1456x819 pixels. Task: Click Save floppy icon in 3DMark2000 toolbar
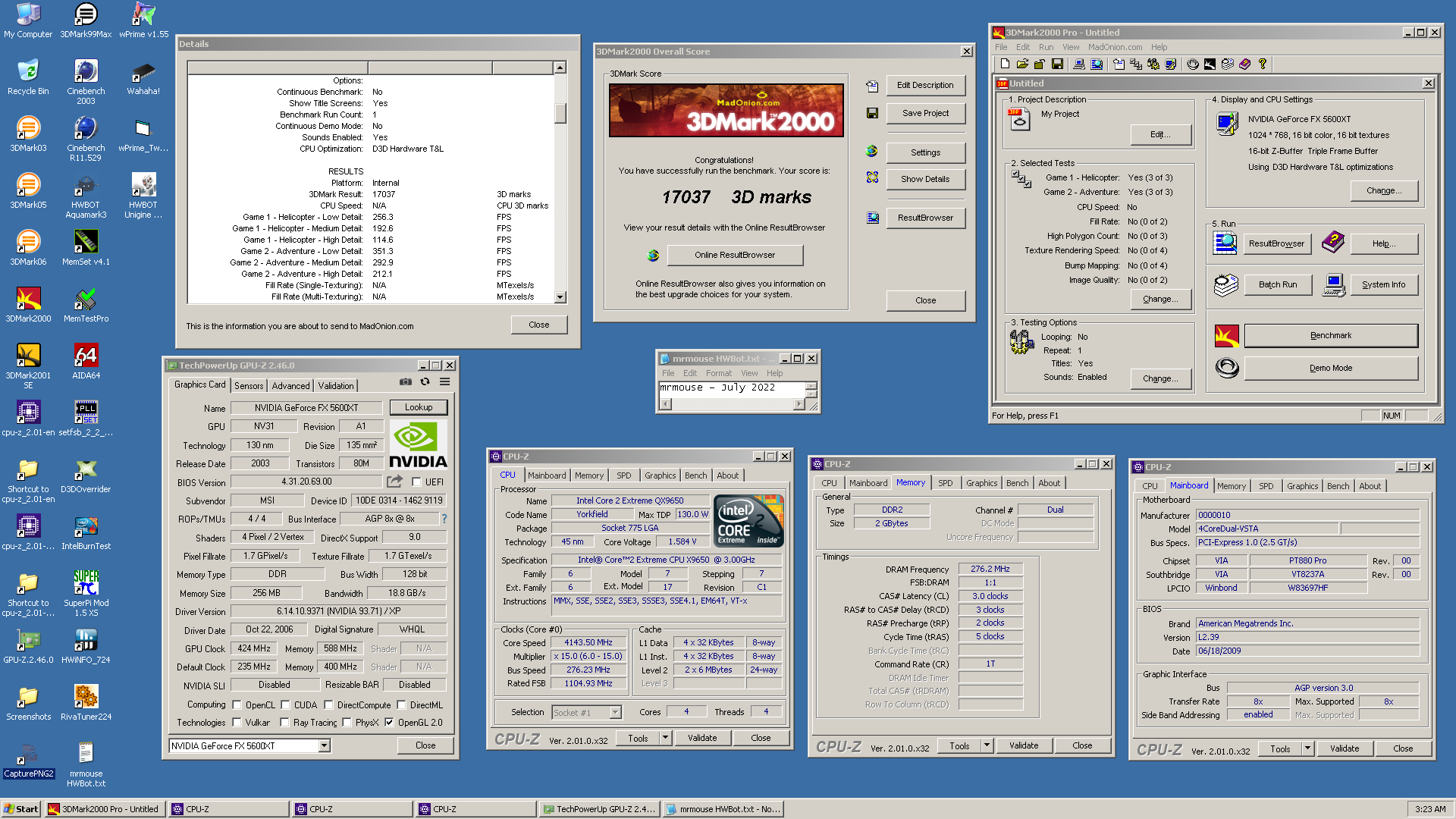[x=1057, y=64]
